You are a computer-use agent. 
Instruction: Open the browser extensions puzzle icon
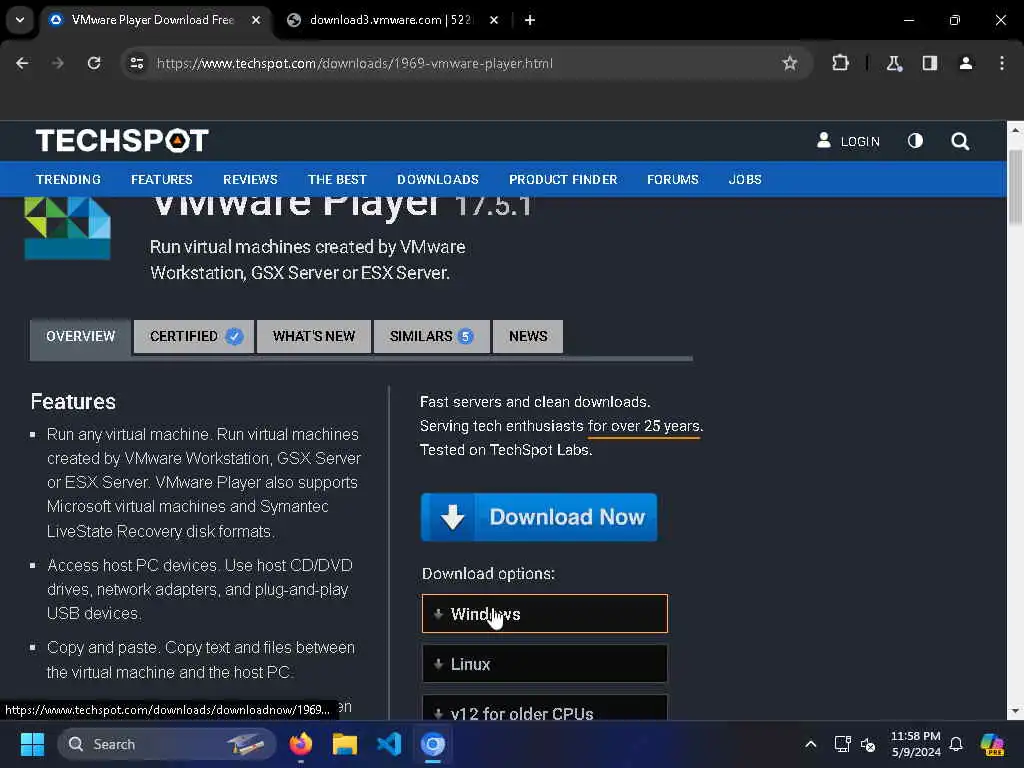(840, 63)
